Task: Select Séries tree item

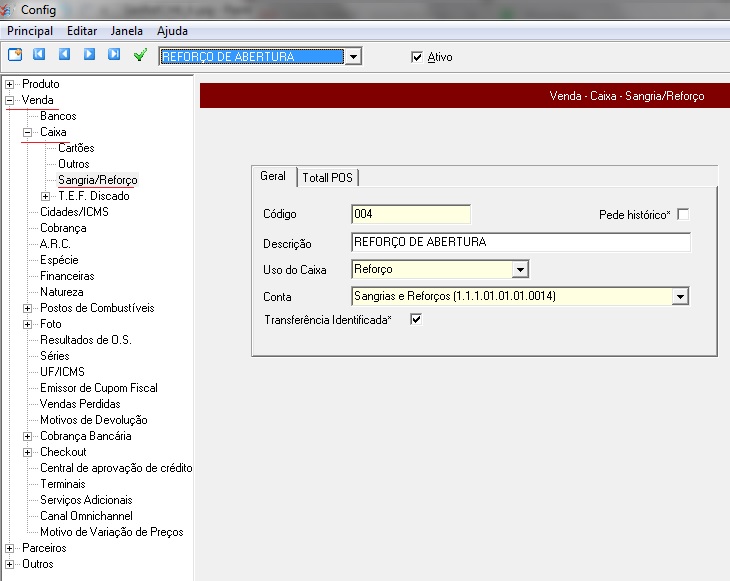Action: tap(55, 356)
